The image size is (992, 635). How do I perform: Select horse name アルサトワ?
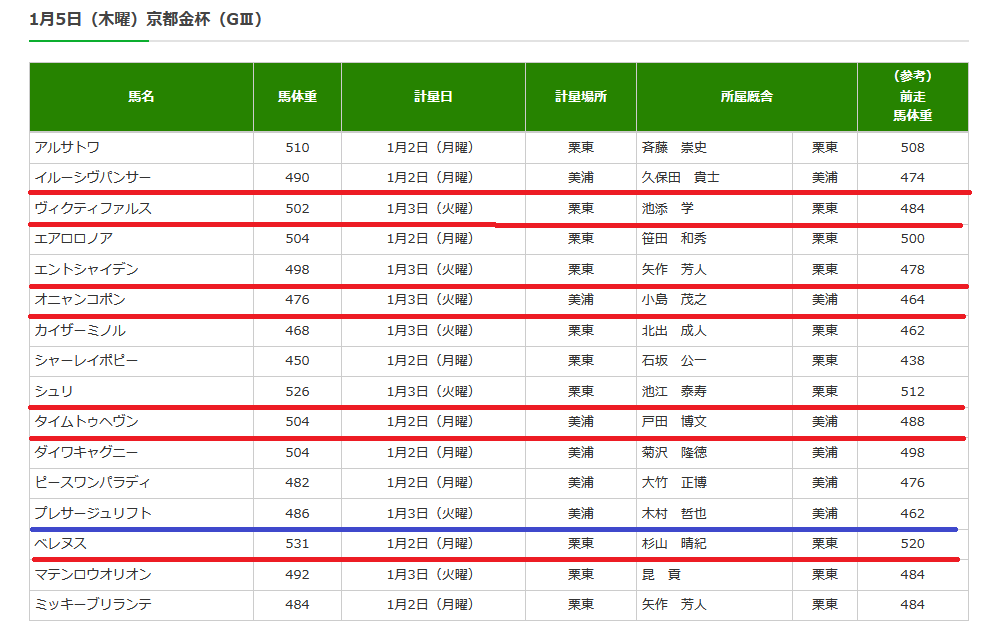pos(67,147)
